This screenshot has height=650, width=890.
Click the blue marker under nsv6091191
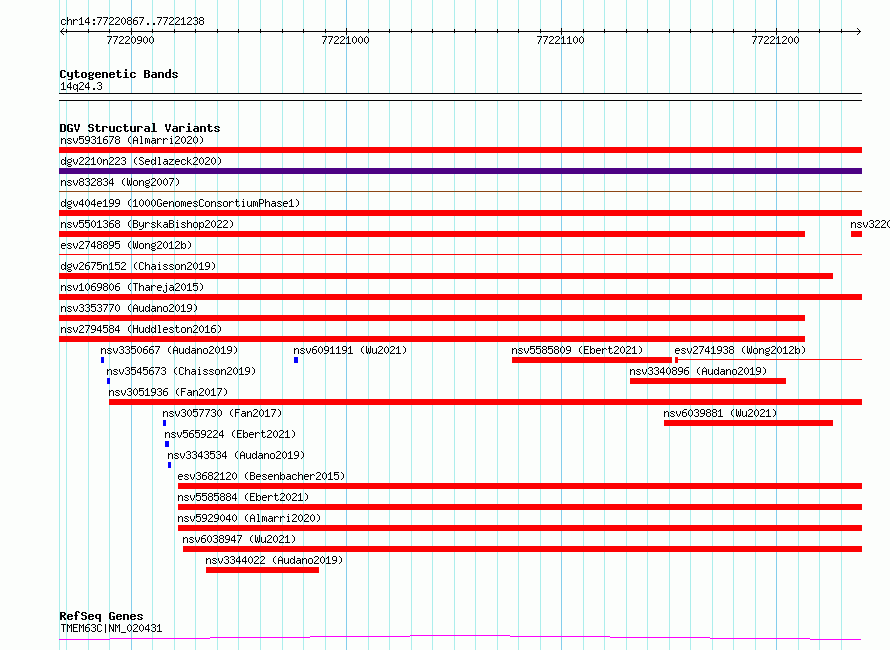click(296, 360)
